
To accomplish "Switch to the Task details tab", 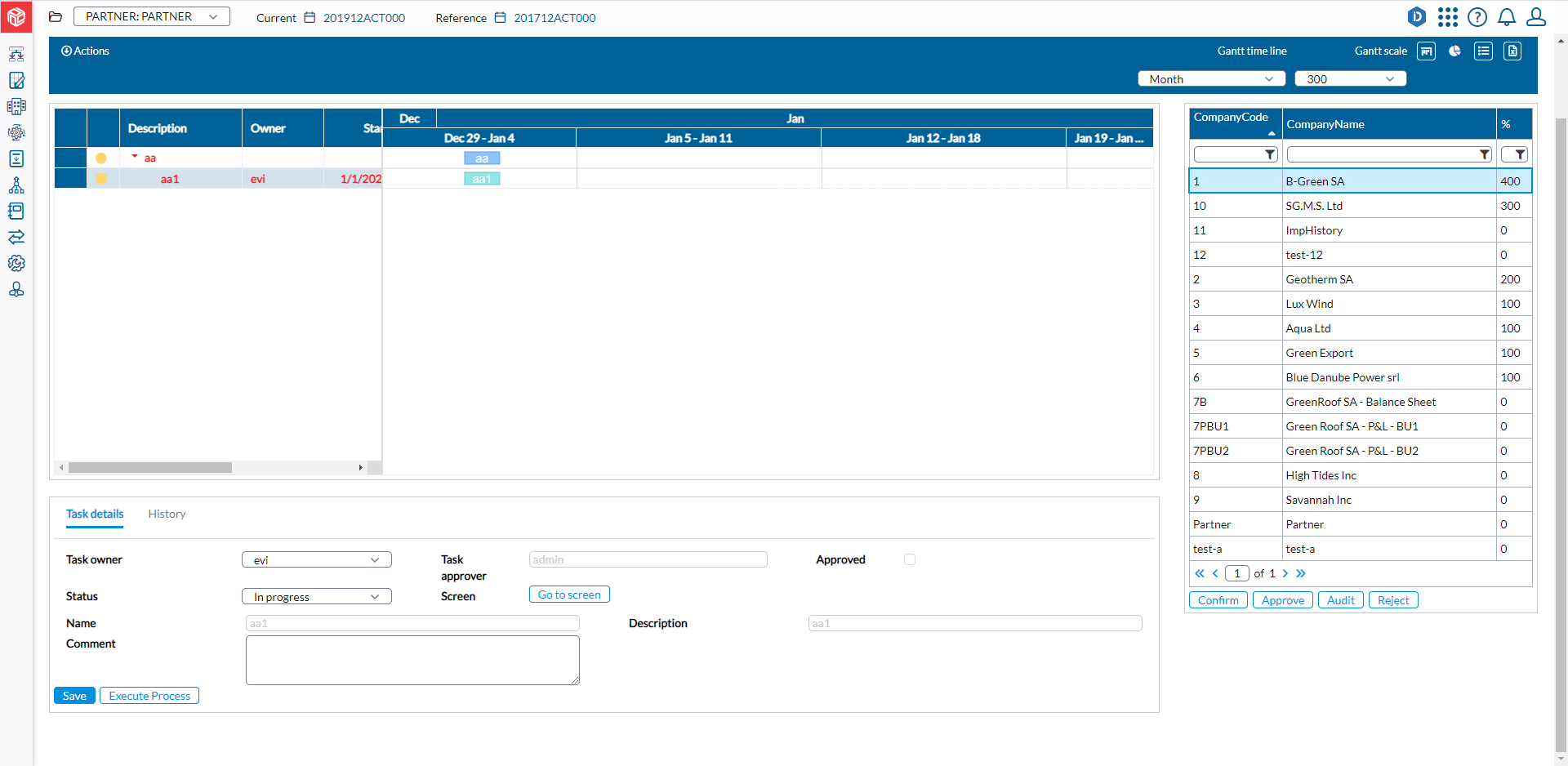I will [94, 514].
